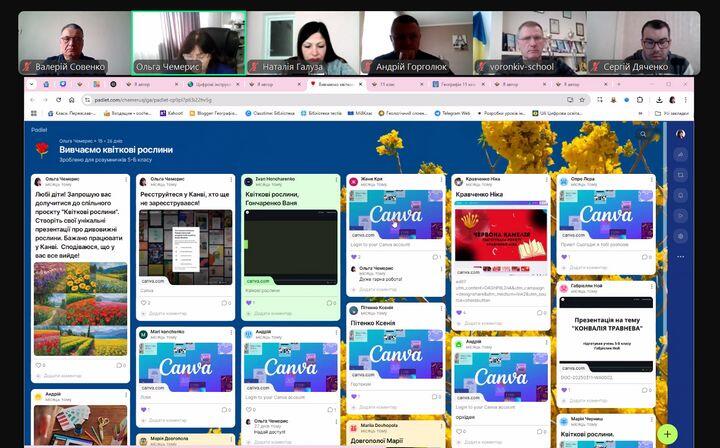Screen dimensions: 720x448
Task: Select Ольга Чемерис video tile
Action: (x=188, y=43)
